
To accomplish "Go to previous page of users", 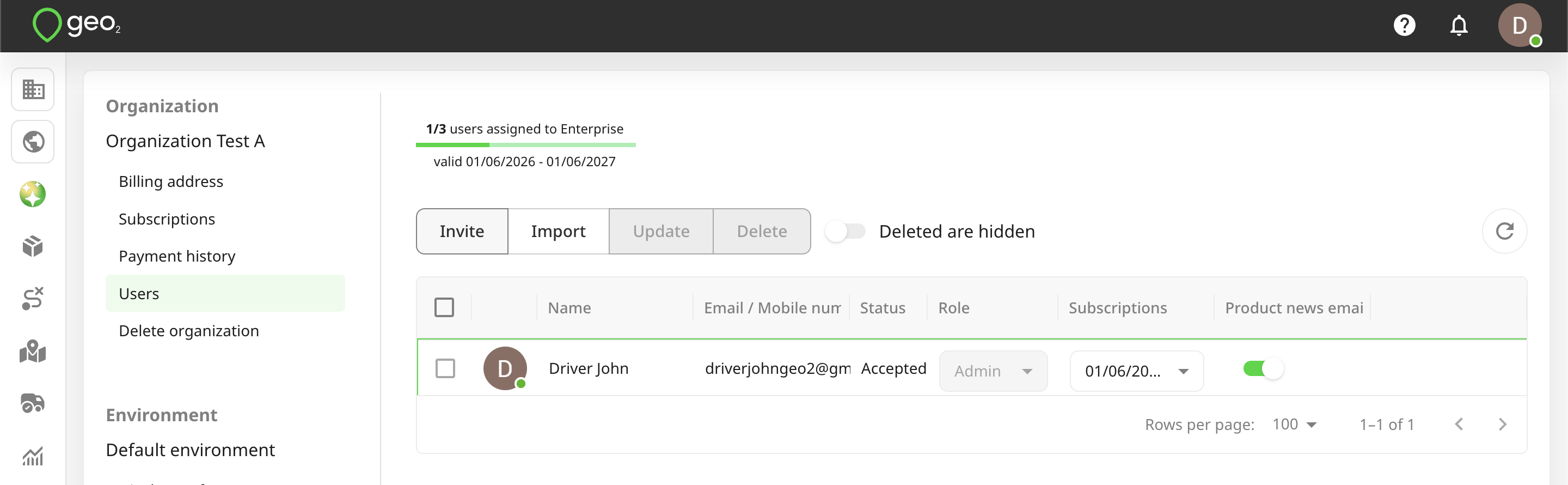I will tap(1459, 425).
